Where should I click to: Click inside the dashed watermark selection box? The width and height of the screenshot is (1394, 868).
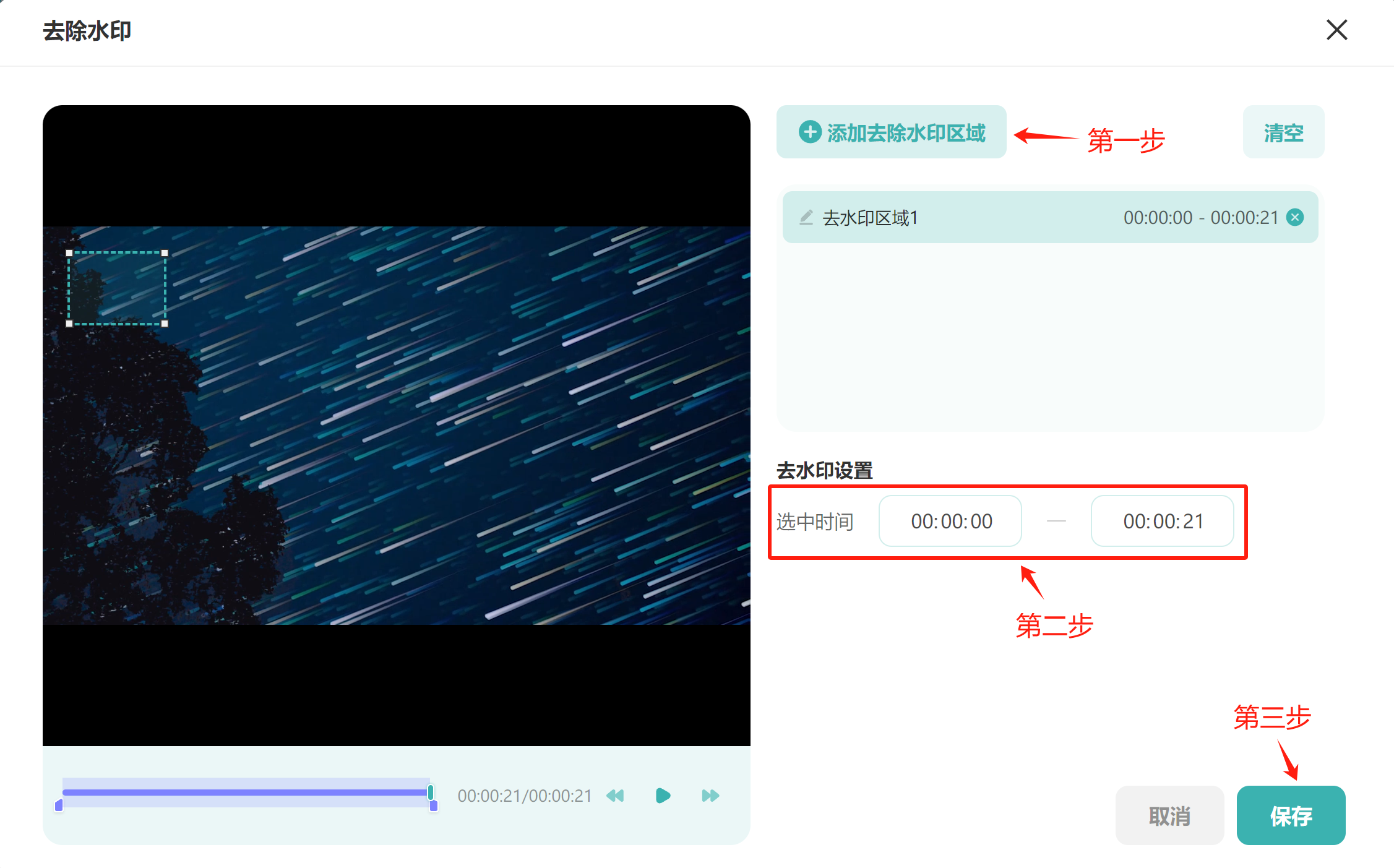click(x=117, y=288)
